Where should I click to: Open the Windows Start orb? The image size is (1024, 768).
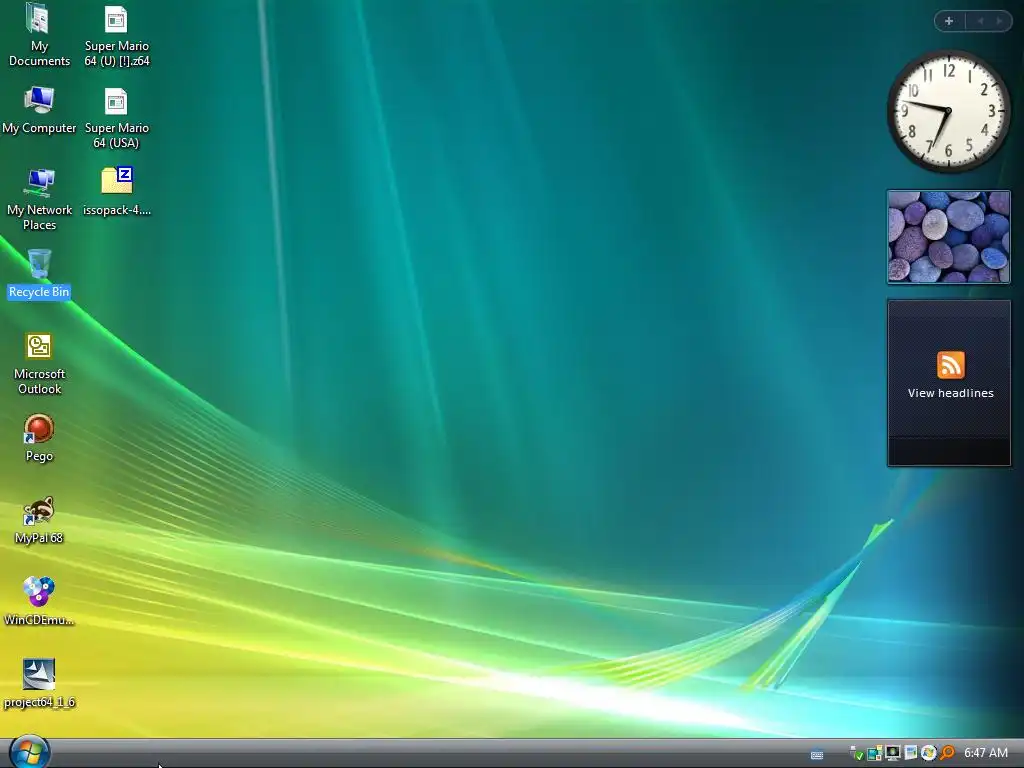(29, 752)
